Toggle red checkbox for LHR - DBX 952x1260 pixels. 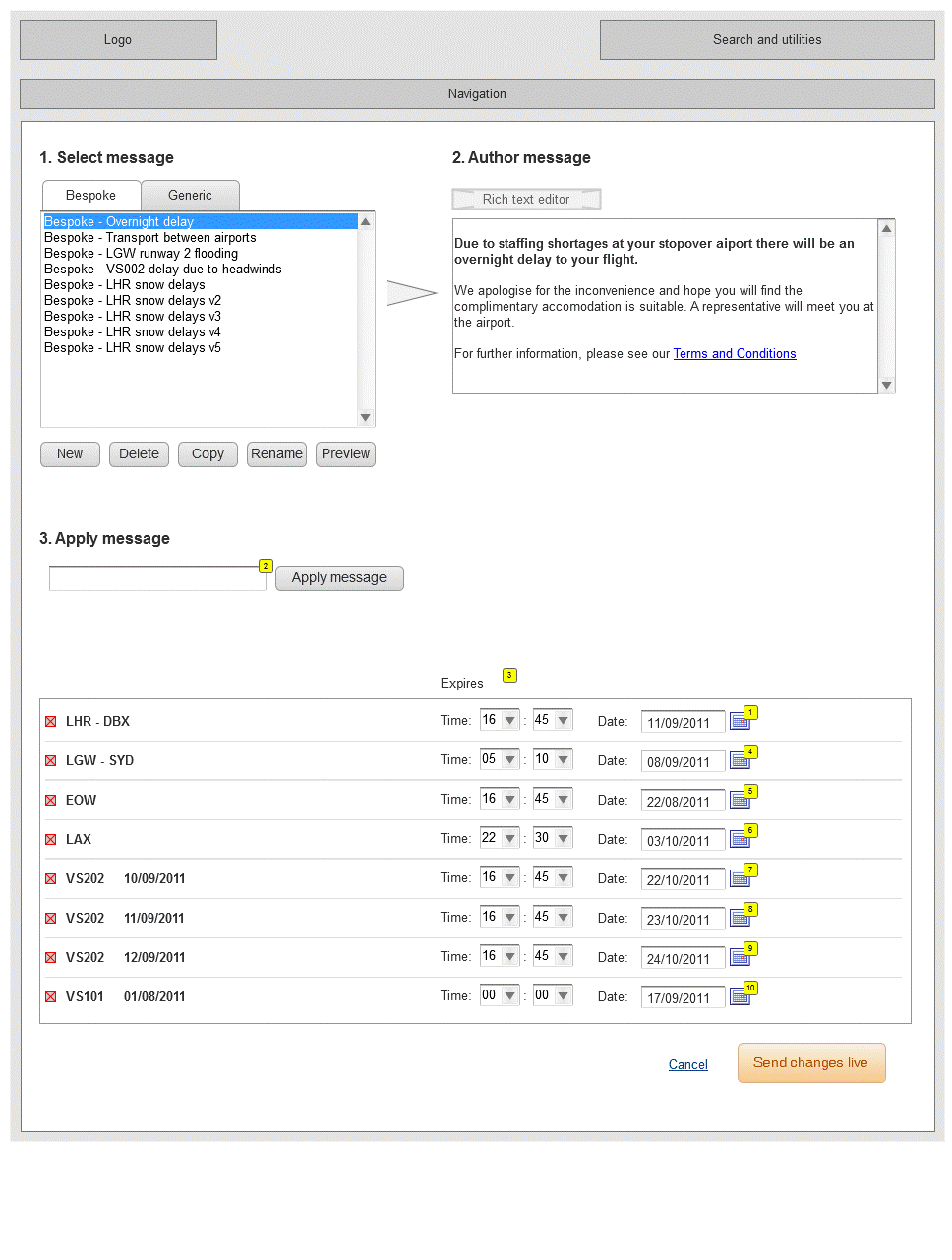[x=51, y=722]
